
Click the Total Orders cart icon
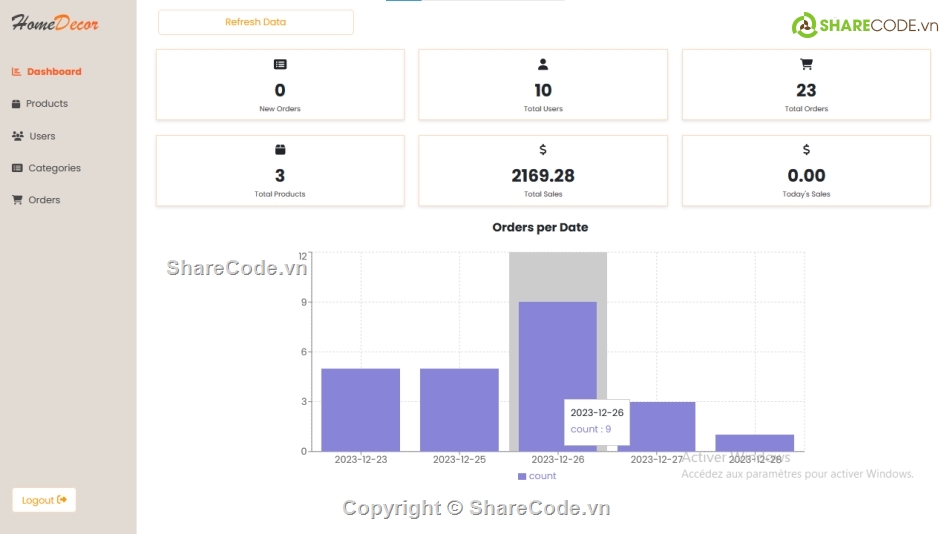click(x=806, y=65)
